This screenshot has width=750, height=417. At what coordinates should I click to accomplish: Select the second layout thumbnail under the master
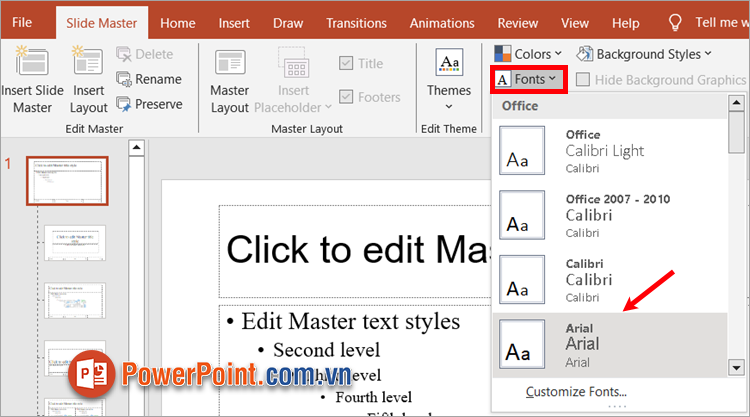point(75,300)
